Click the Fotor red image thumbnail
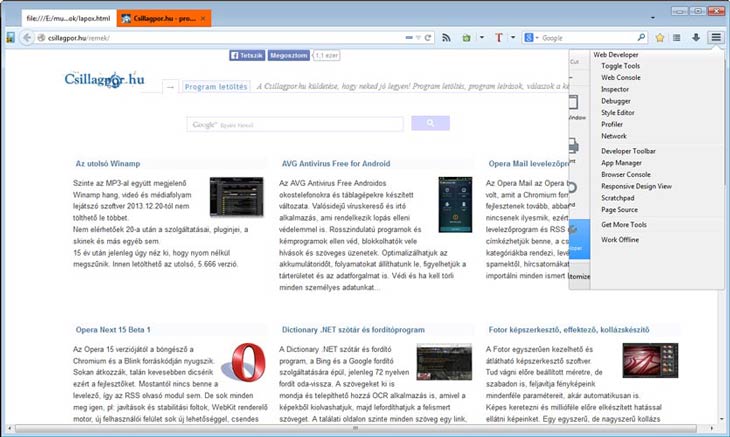This screenshot has width=730, height=437. [650, 360]
